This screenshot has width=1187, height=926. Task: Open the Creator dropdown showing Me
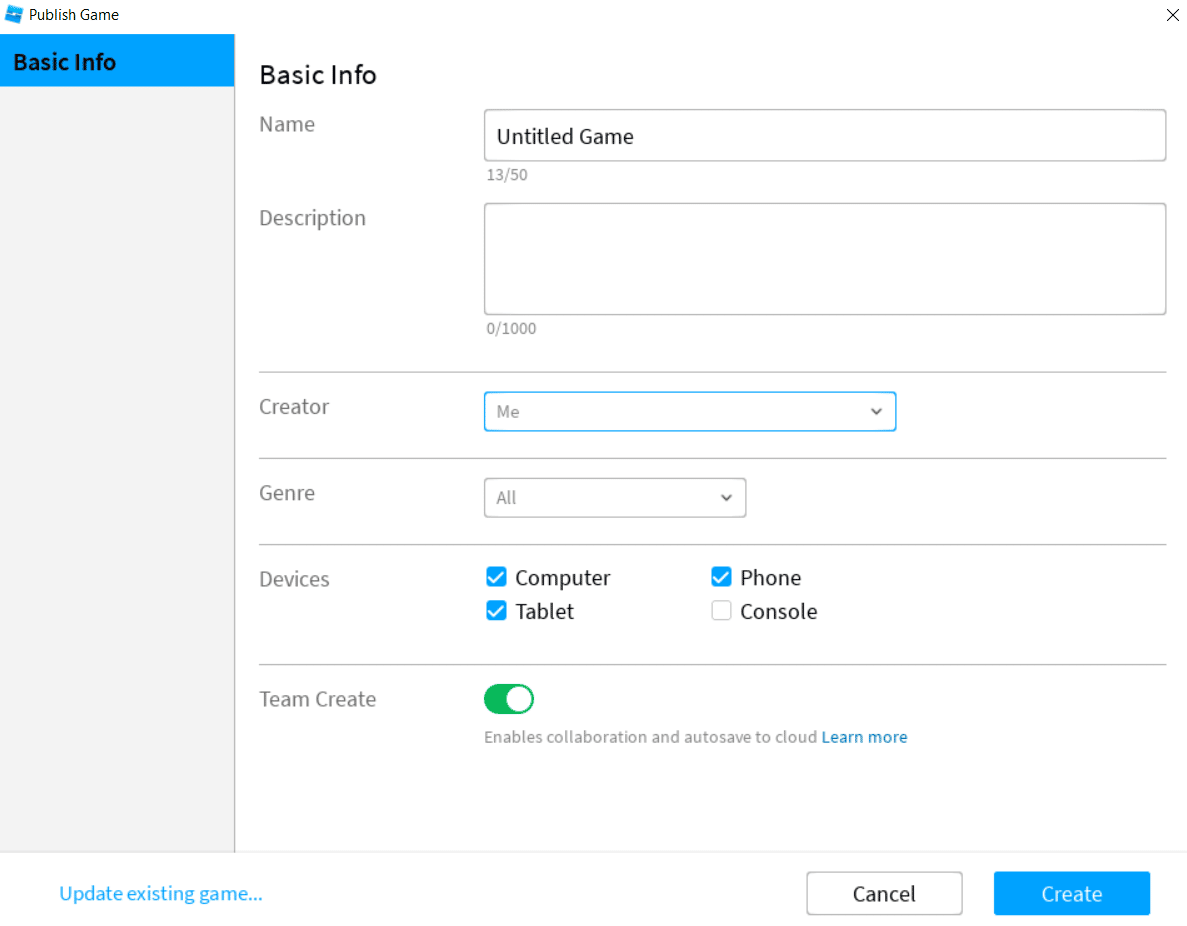coord(690,411)
